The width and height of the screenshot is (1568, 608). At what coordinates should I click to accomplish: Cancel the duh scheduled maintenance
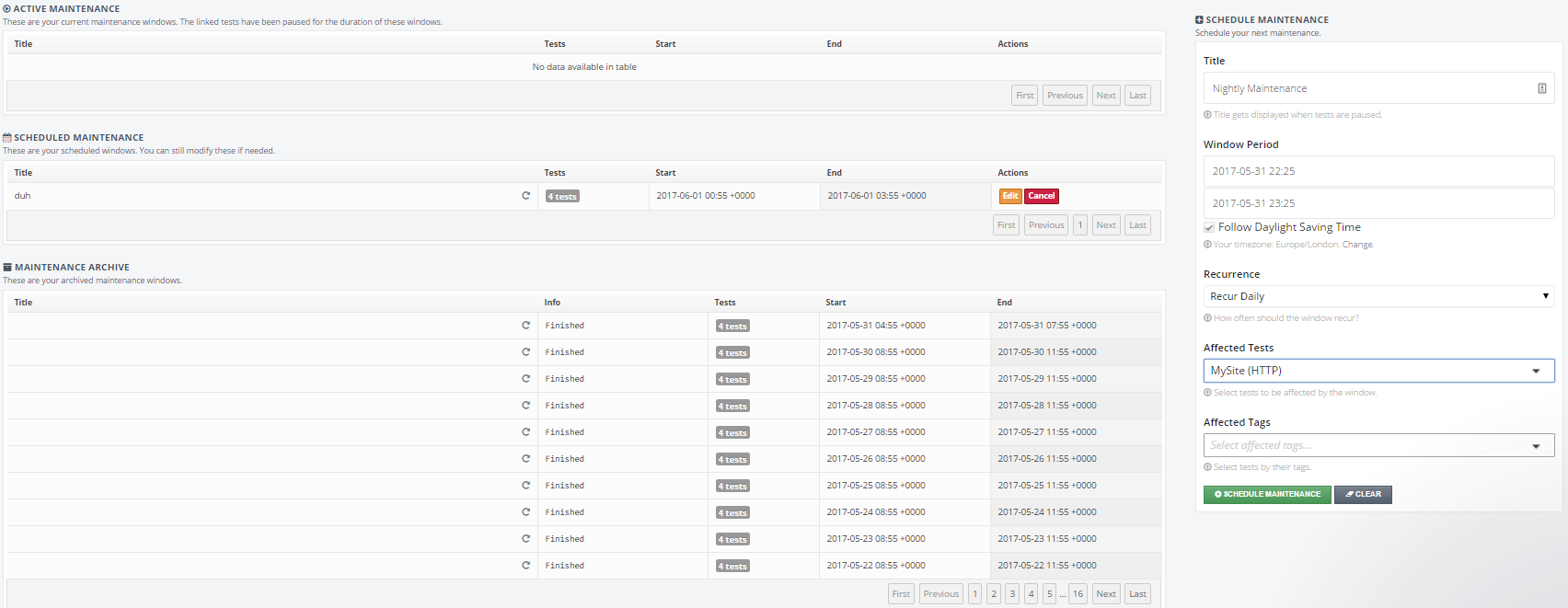(x=1042, y=196)
